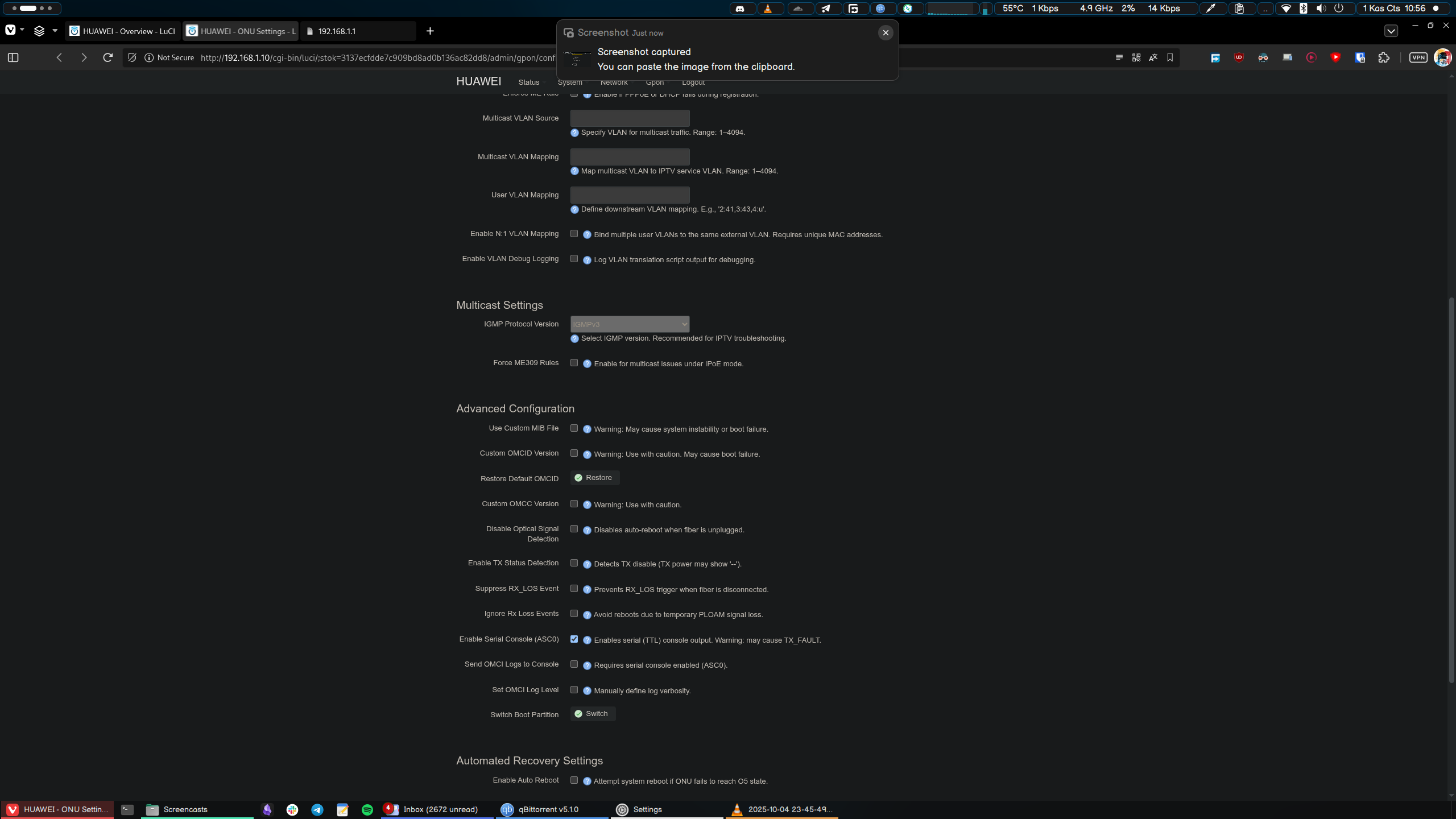Open the System menu
Image resolution: width=1456 pixels, height=819 pixels.
tap(570, 82)
